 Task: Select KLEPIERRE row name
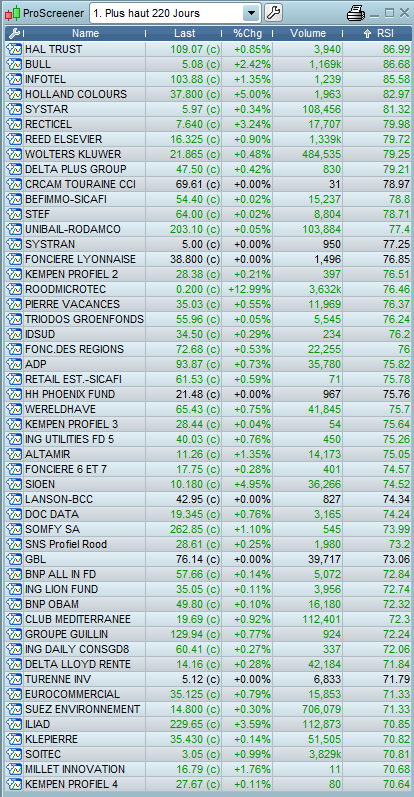point(51,739)
